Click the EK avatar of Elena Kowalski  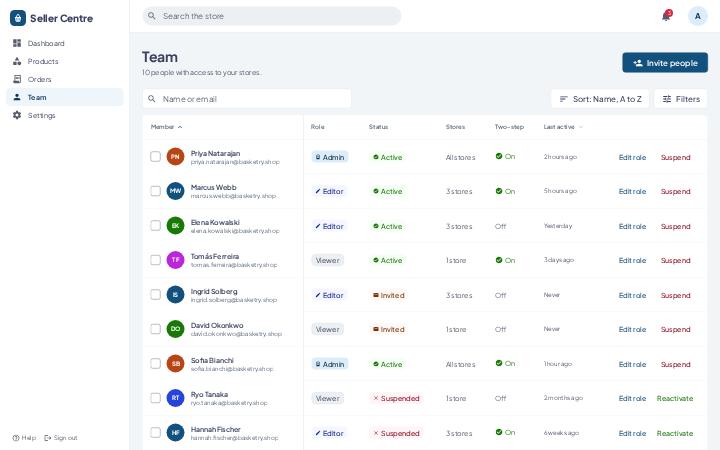[175, 225]
